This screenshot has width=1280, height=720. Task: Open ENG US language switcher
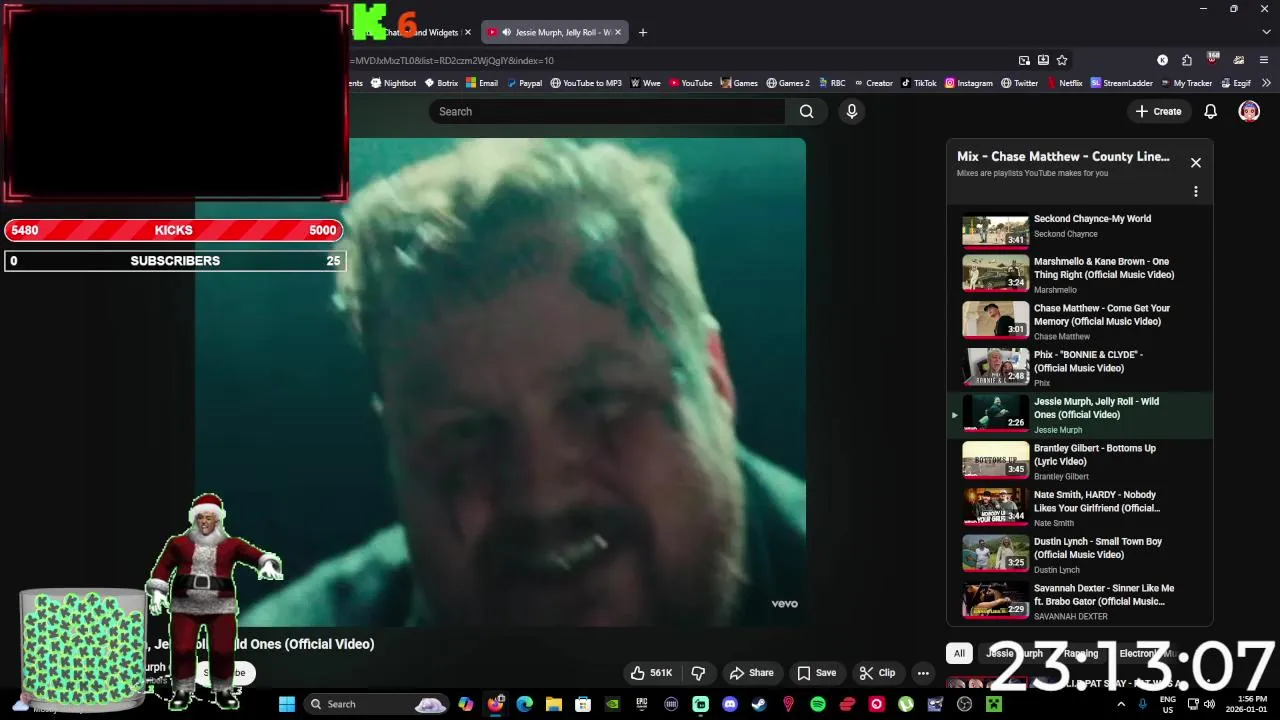[x=1167, y=704]
